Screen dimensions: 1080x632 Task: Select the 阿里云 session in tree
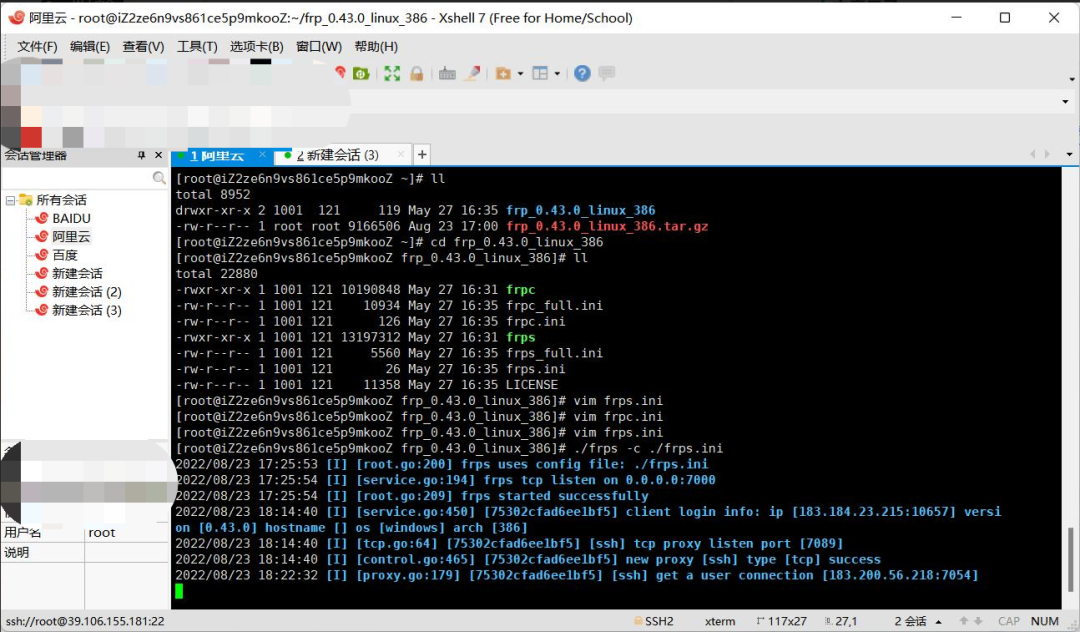[x=71, y=237]
